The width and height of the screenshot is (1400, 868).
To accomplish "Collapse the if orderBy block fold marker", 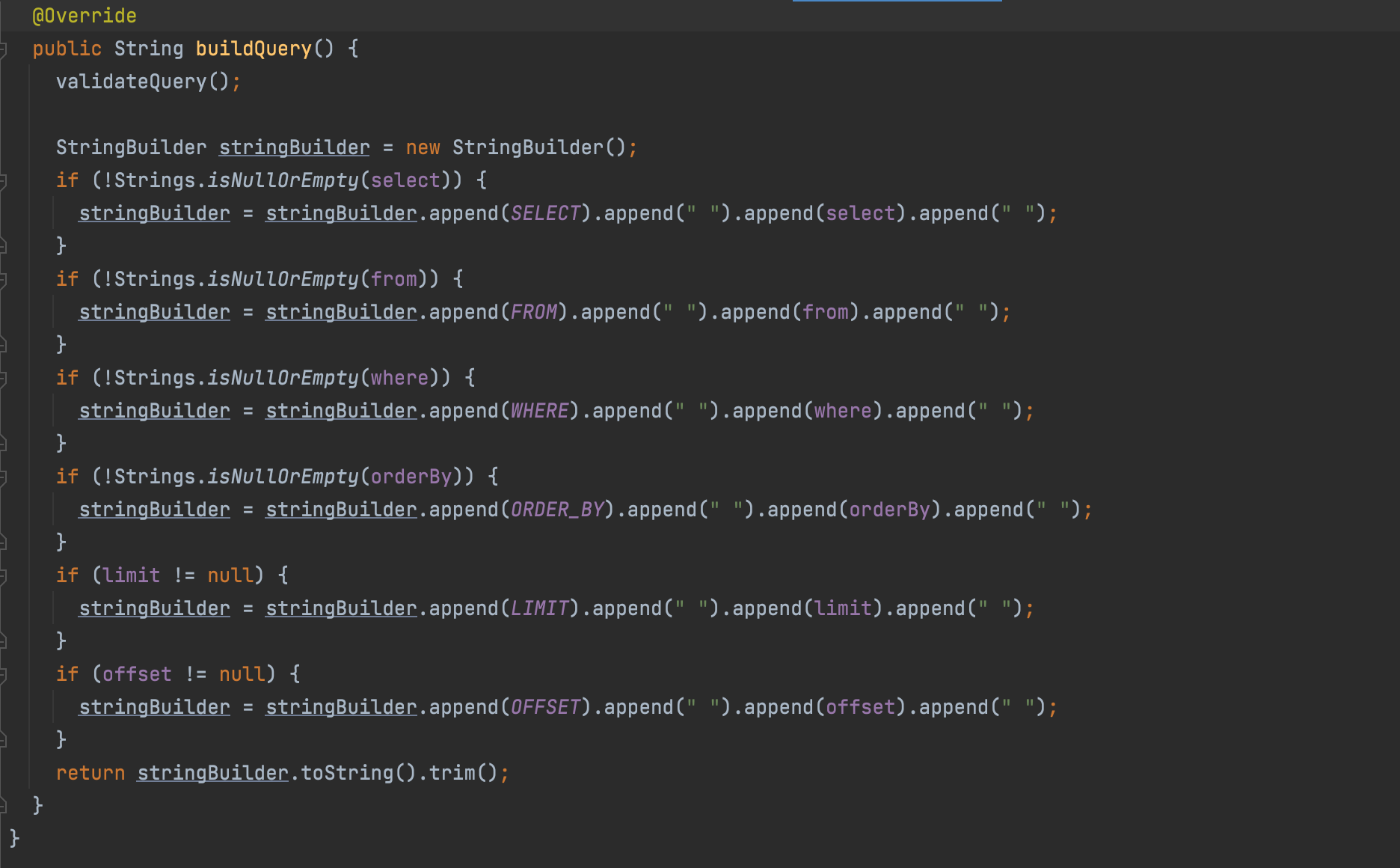I will point(3,477).
